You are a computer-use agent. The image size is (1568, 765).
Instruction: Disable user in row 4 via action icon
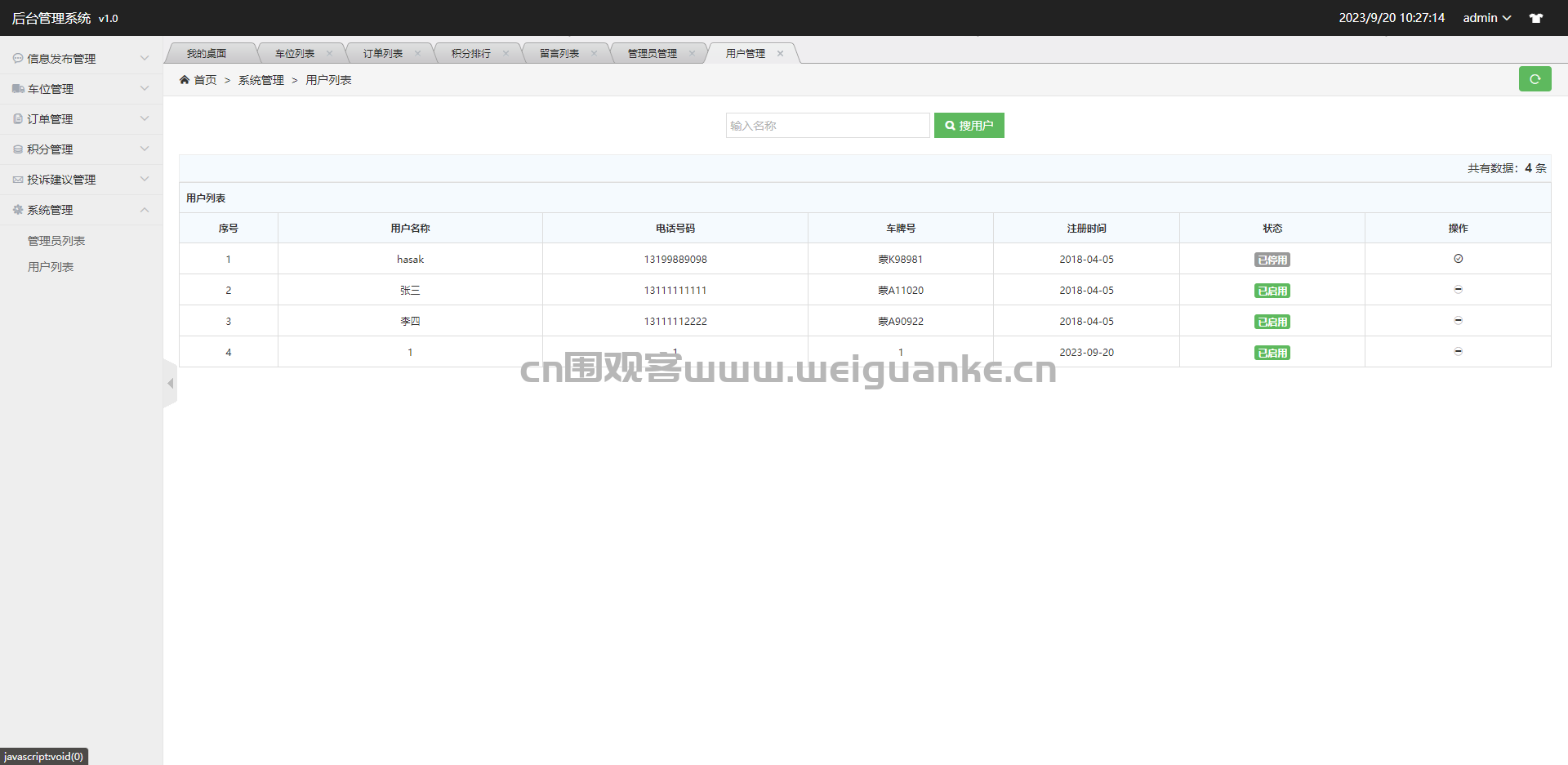click(x=1458, y=352)
